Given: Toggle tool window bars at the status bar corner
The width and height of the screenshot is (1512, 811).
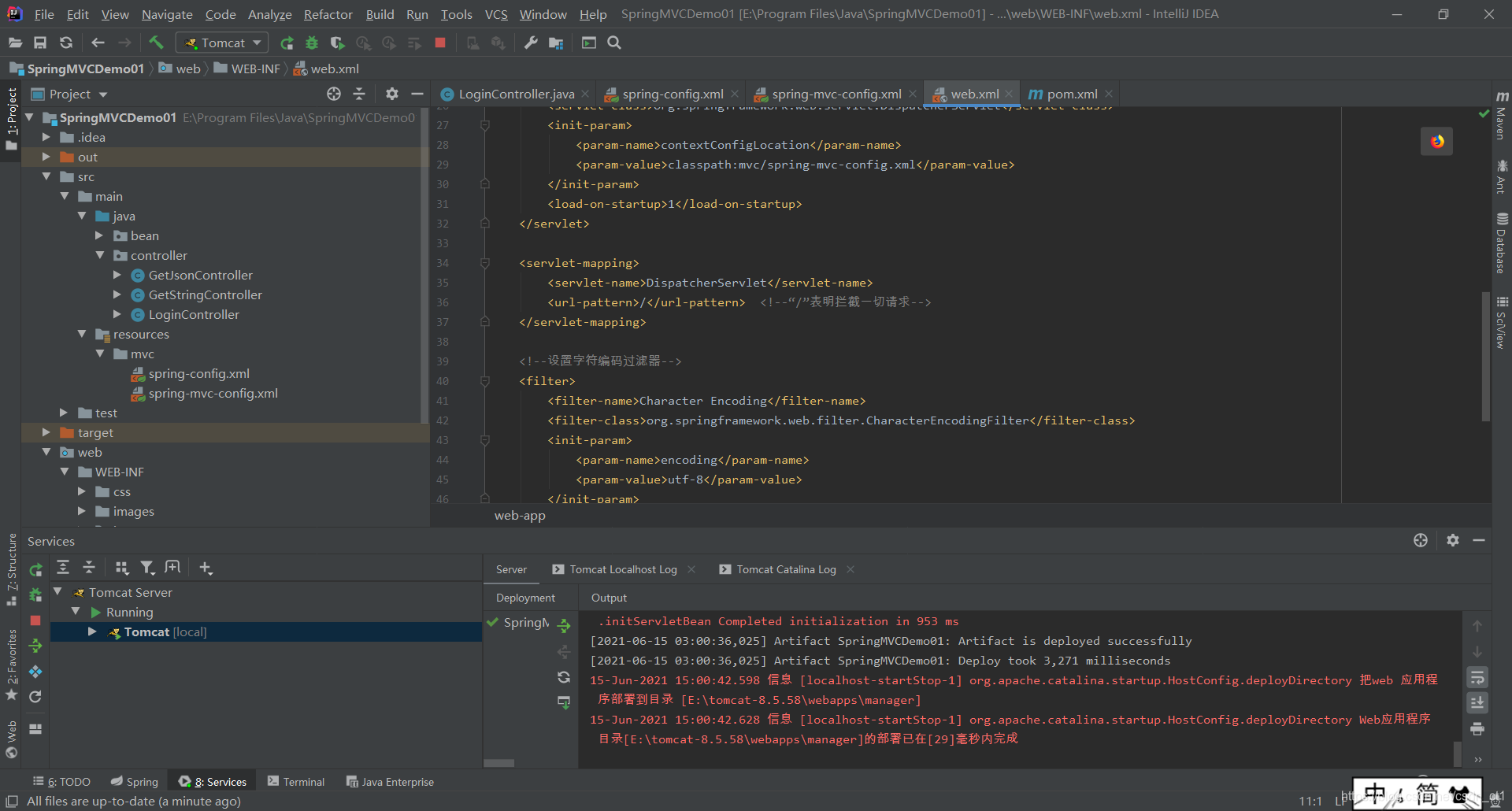Looking at the screenshot, I should click(x=12, y=802).
